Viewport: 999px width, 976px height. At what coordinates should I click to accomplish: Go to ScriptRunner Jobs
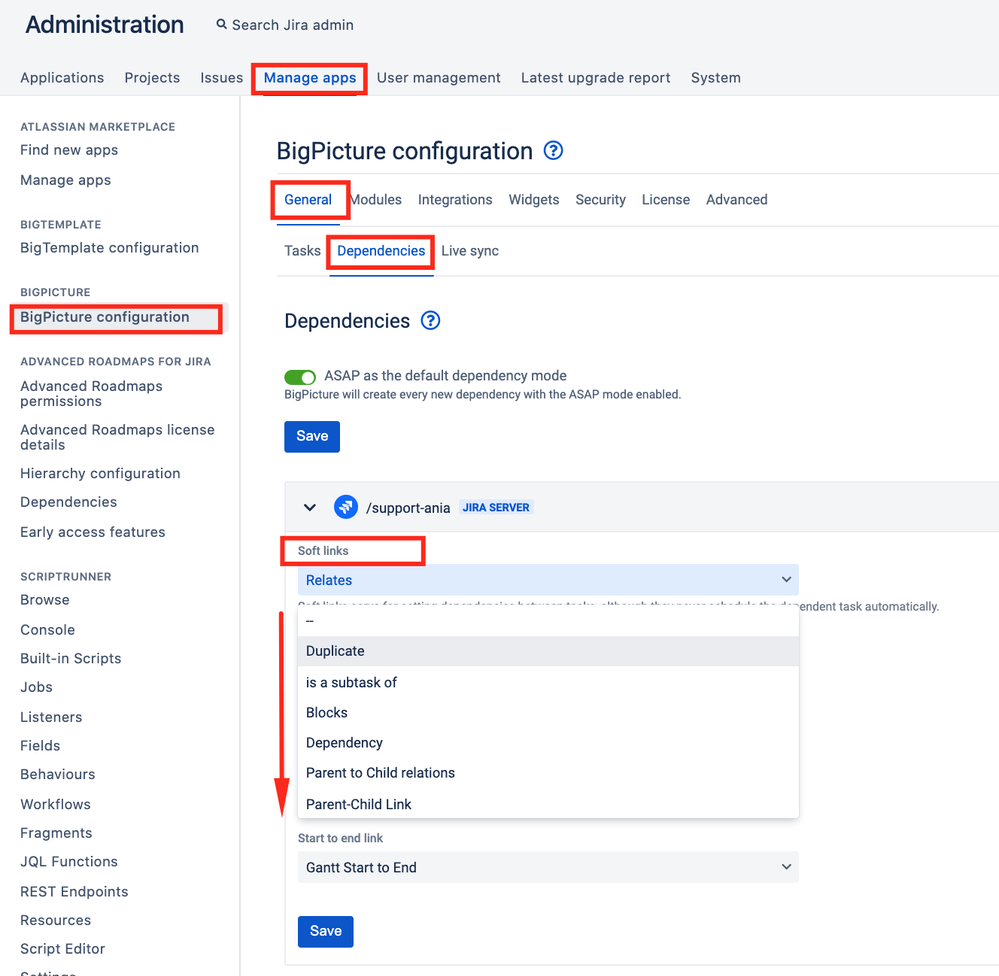click(x=36, y=687)
